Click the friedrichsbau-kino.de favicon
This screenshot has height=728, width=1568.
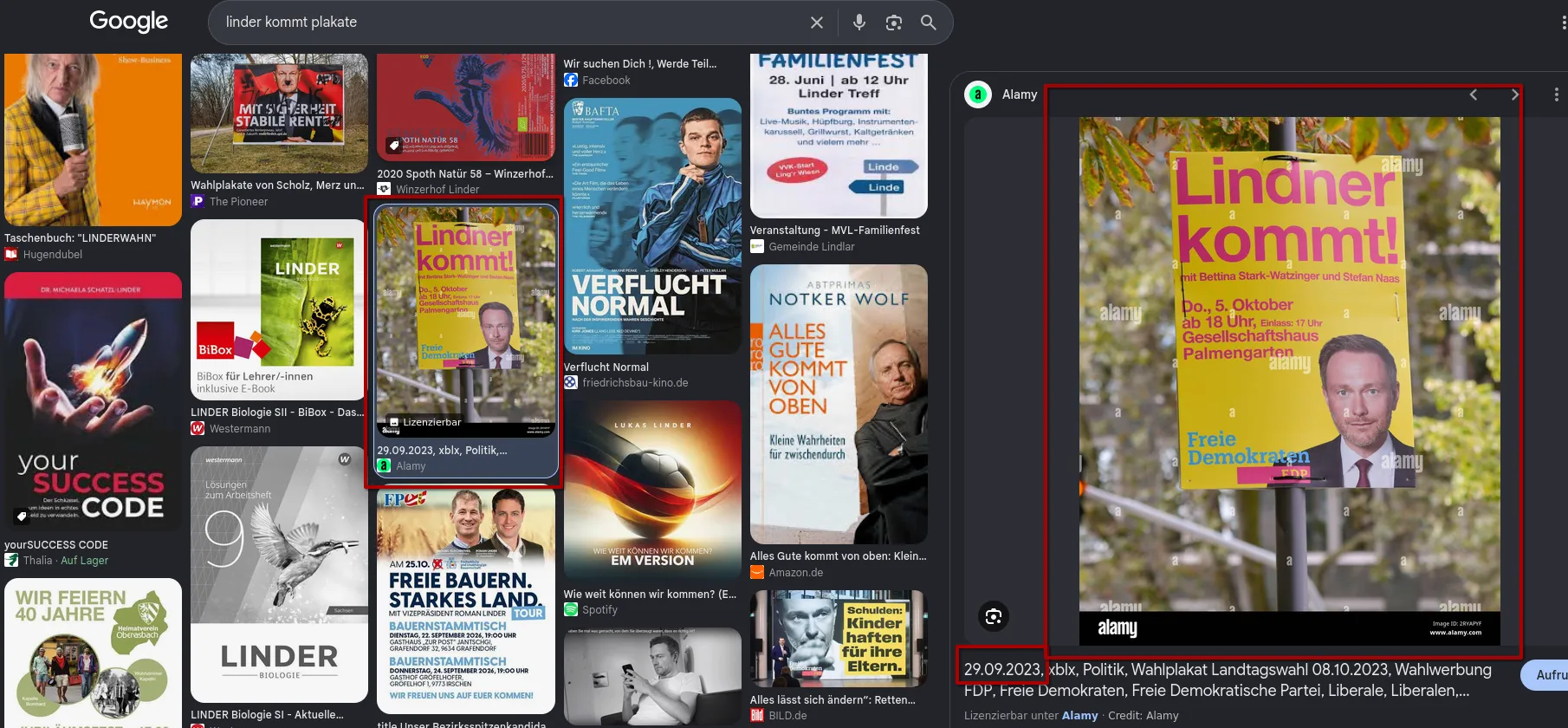(x=571, y=383)
